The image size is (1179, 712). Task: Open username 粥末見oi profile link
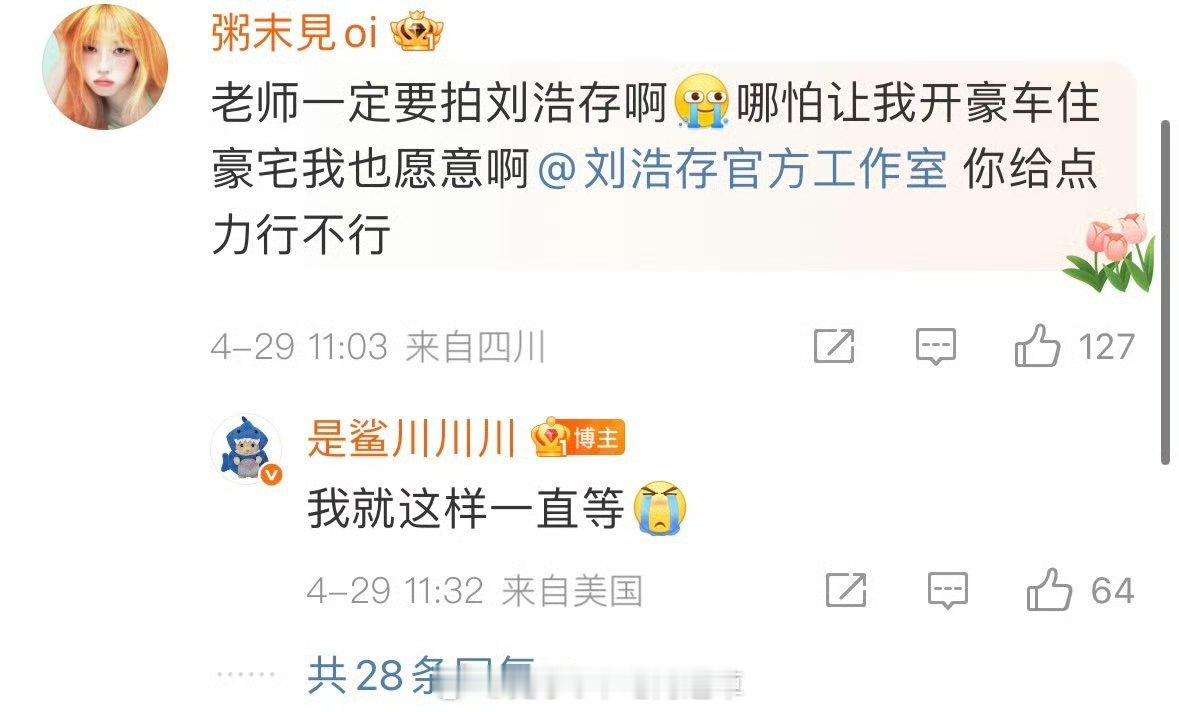tap(294, 33)
